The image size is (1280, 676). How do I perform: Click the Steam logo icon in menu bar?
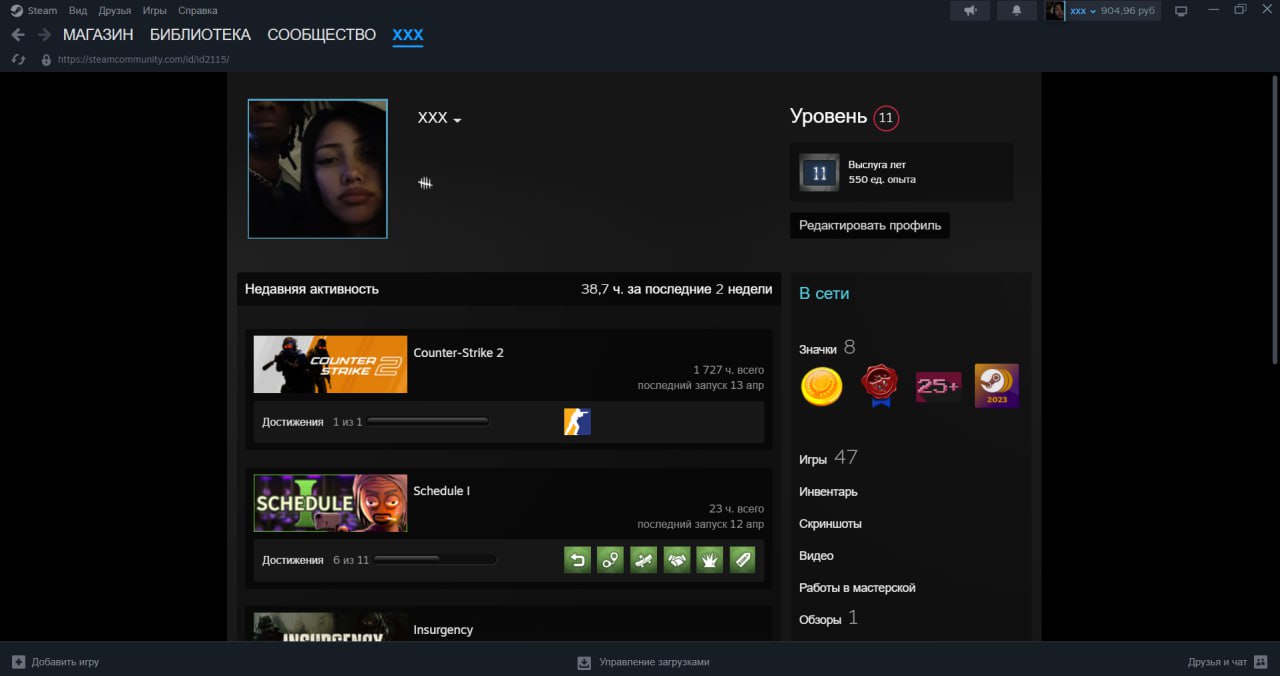point(16,10)
